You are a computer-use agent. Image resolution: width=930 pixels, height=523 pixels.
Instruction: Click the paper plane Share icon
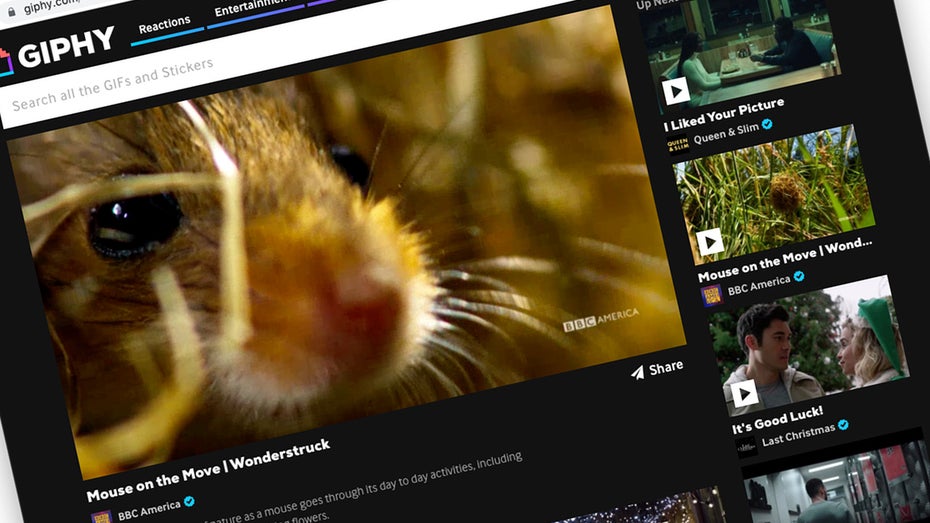(637, 372)
